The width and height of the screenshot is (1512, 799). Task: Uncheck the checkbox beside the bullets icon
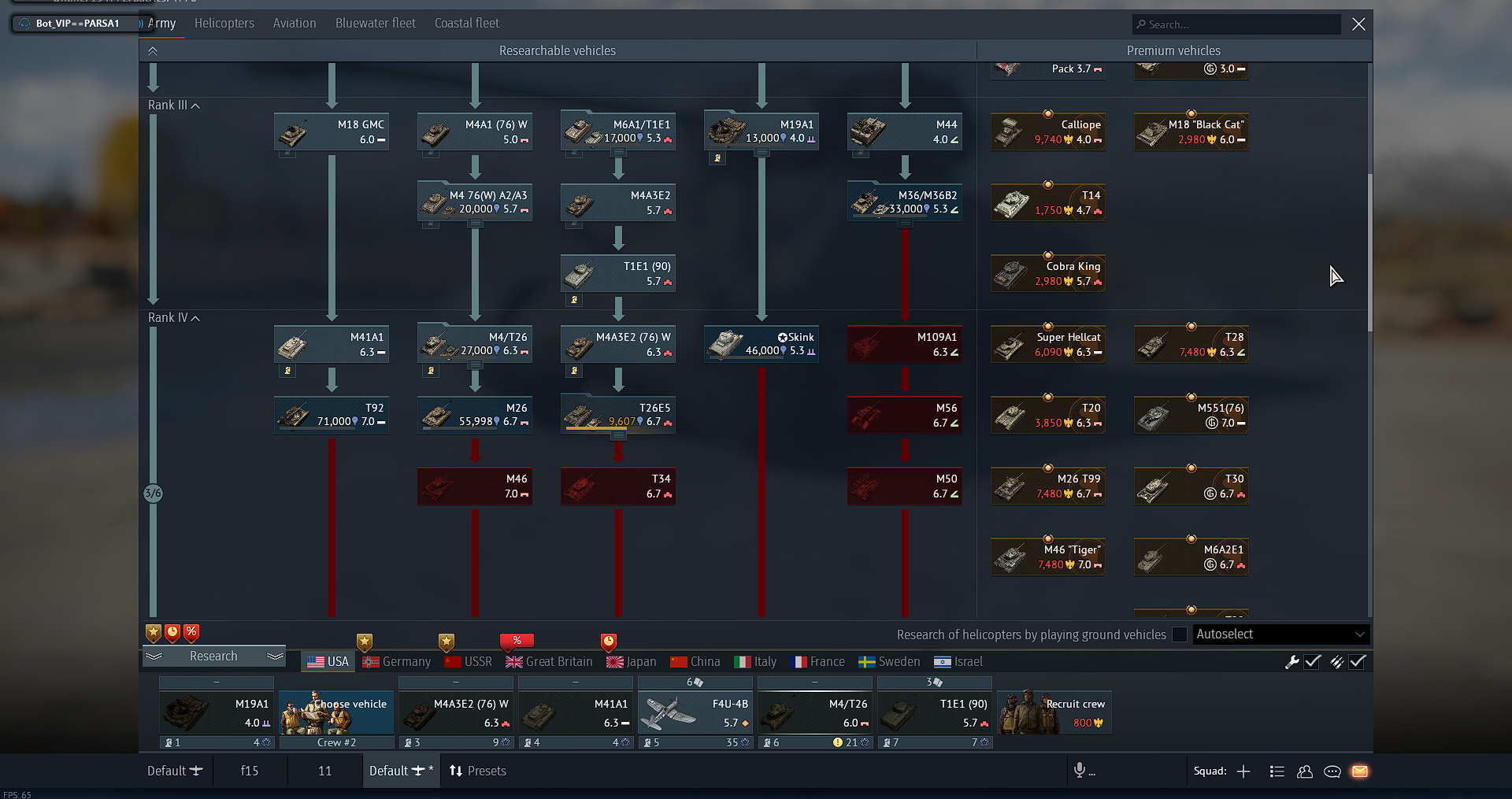click(x=1357, y=662)
